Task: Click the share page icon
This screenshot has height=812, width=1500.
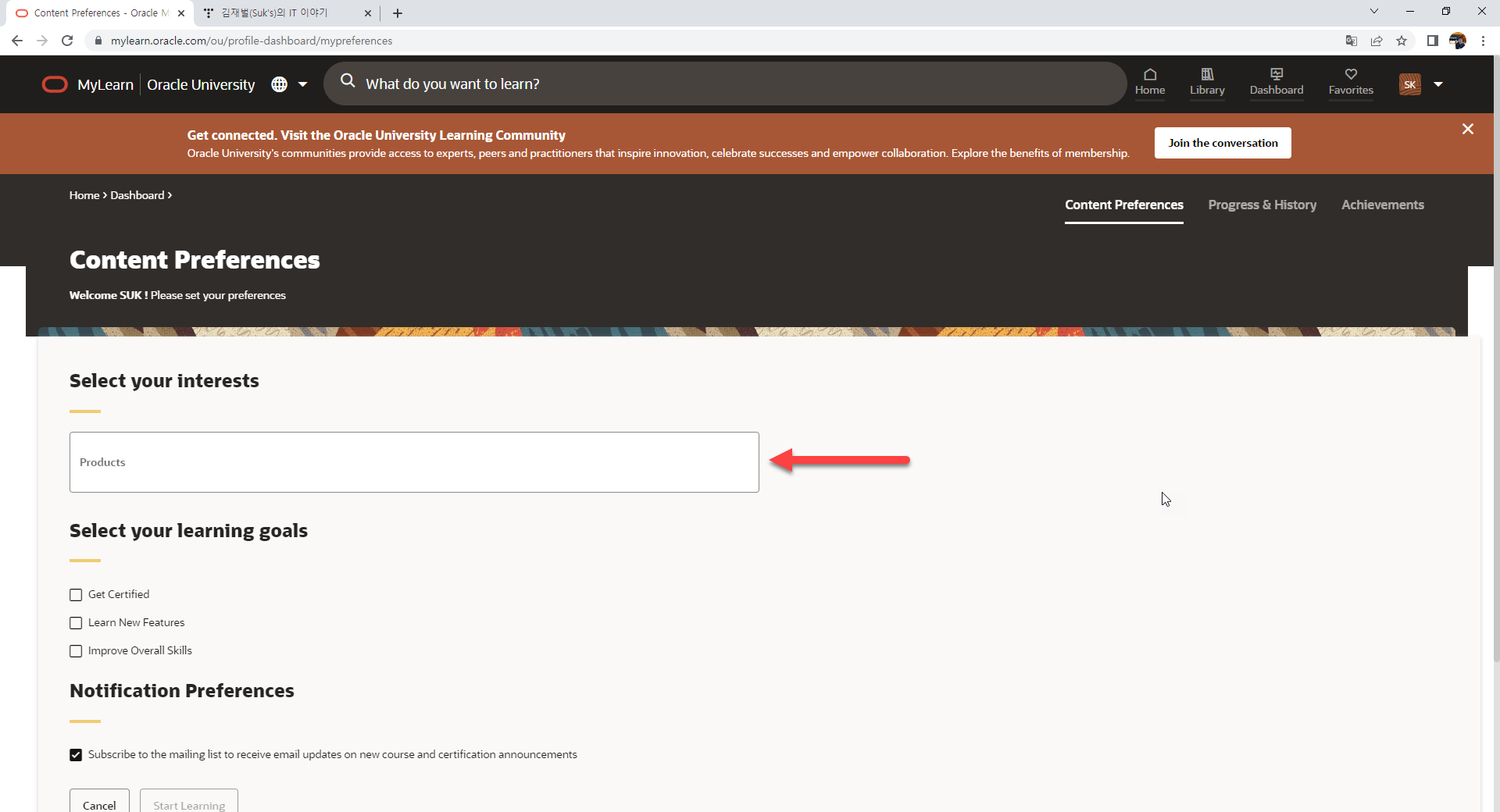Action: click(1377, 41)
